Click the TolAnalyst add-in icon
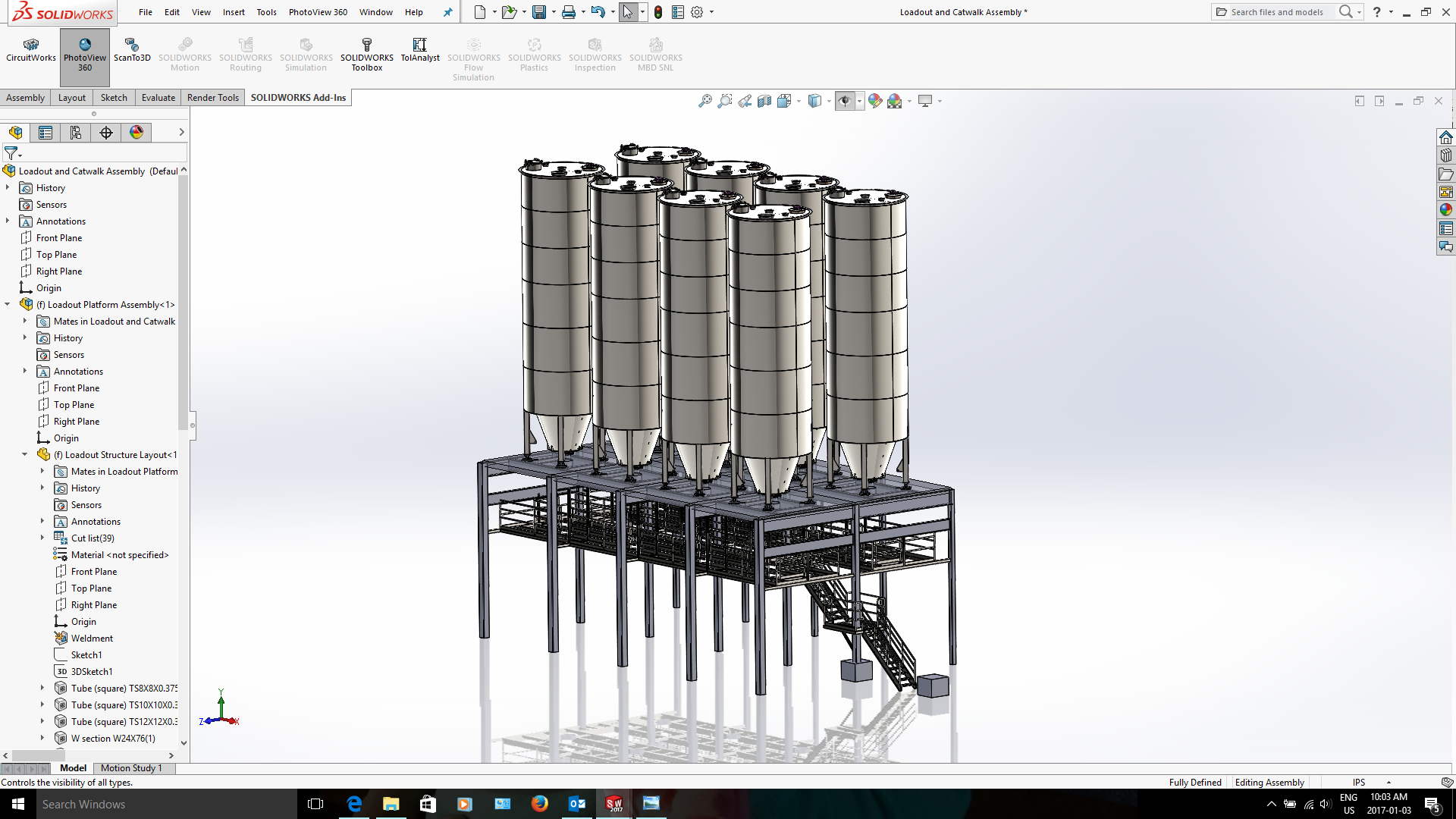This screenshot has height=819, width=1456. click(419, 50)
